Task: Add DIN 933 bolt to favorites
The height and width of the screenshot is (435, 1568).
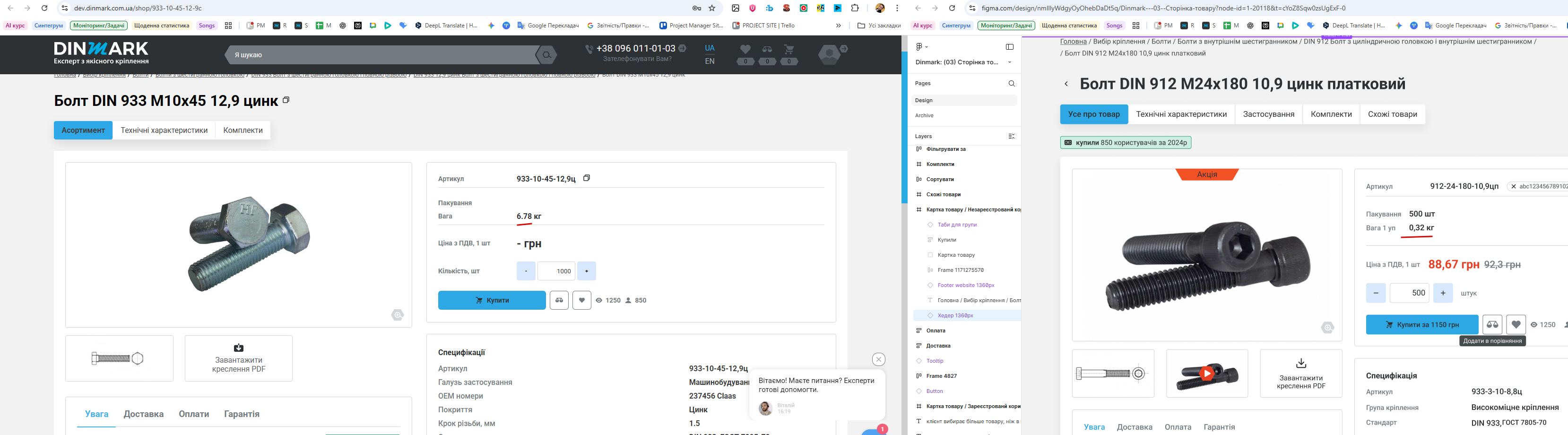Action: (581, 300)
